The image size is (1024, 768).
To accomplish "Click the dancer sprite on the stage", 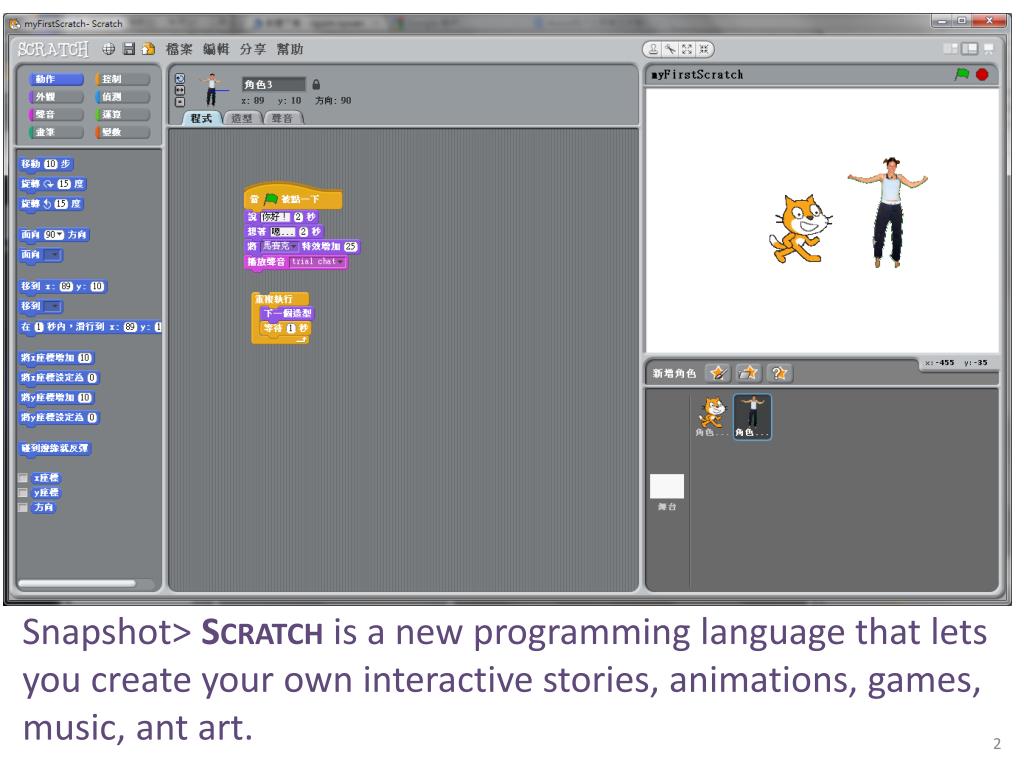I will (888, 212).
